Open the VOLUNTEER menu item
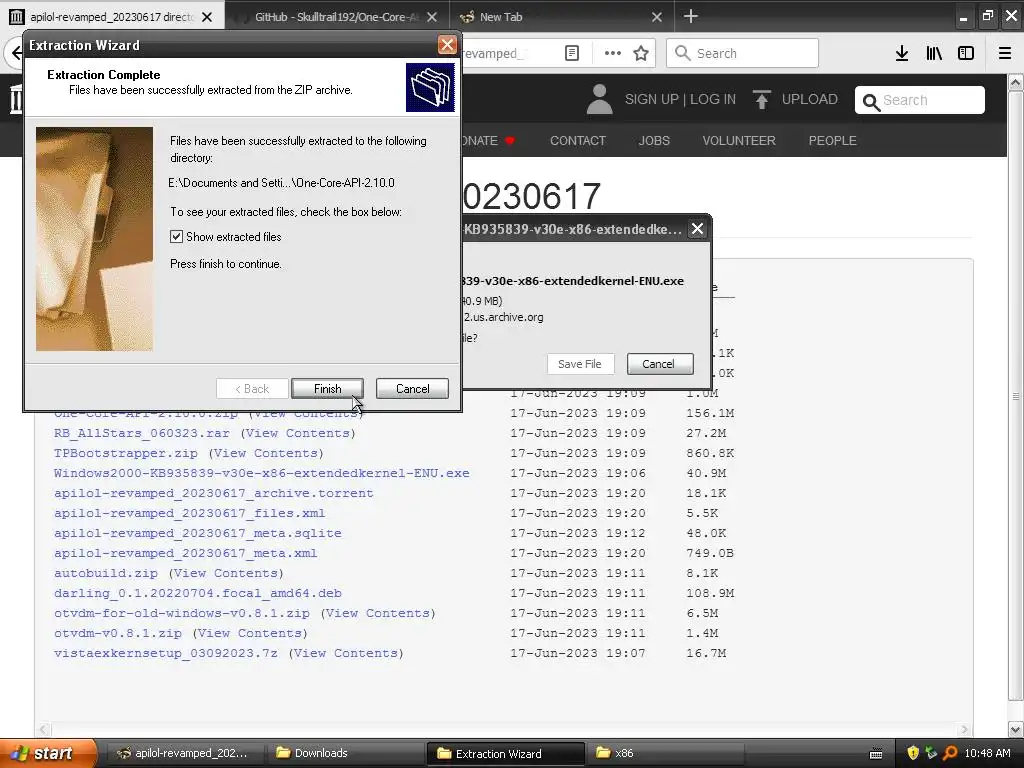 (739, 140)
